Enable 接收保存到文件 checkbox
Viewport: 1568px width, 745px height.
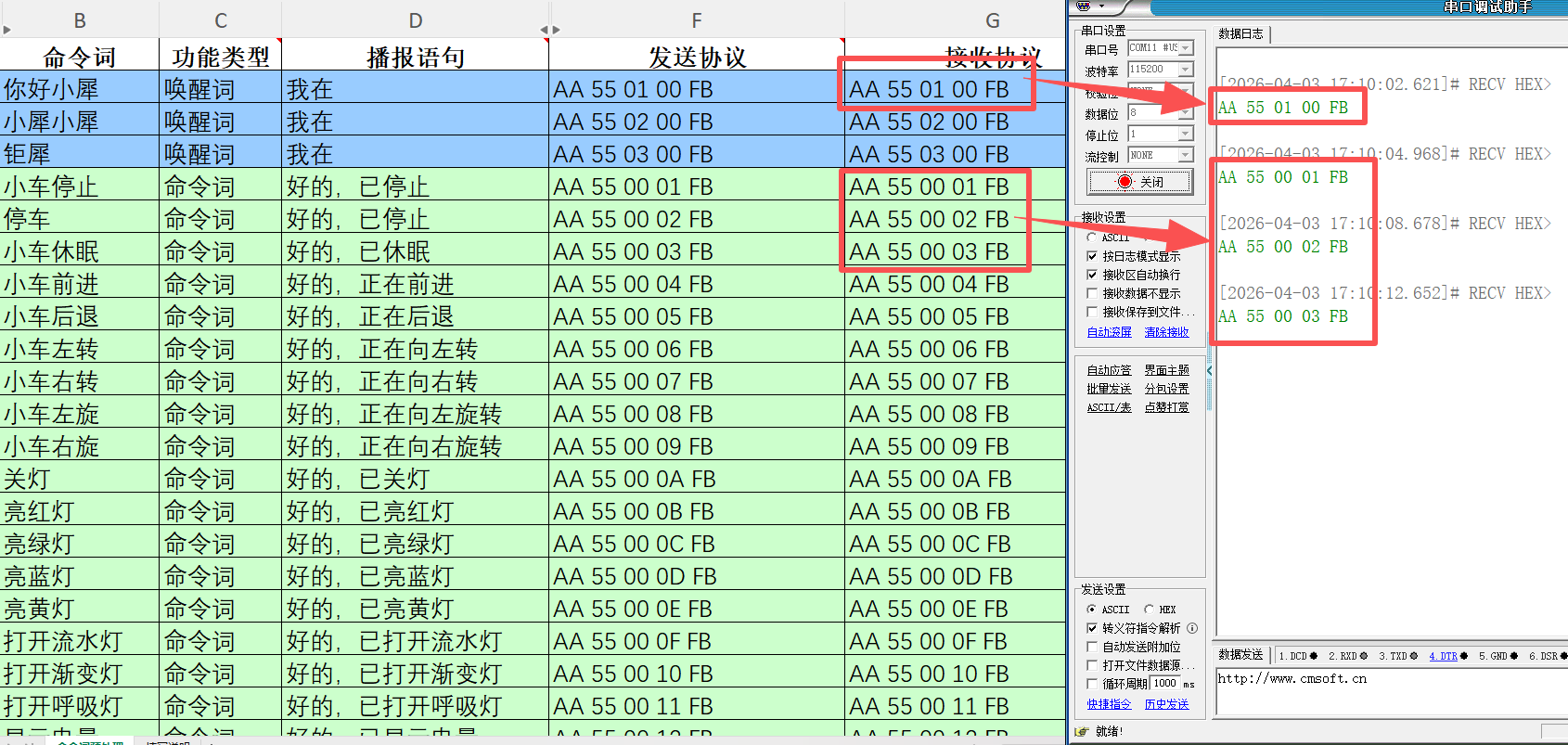(1092, 312)
